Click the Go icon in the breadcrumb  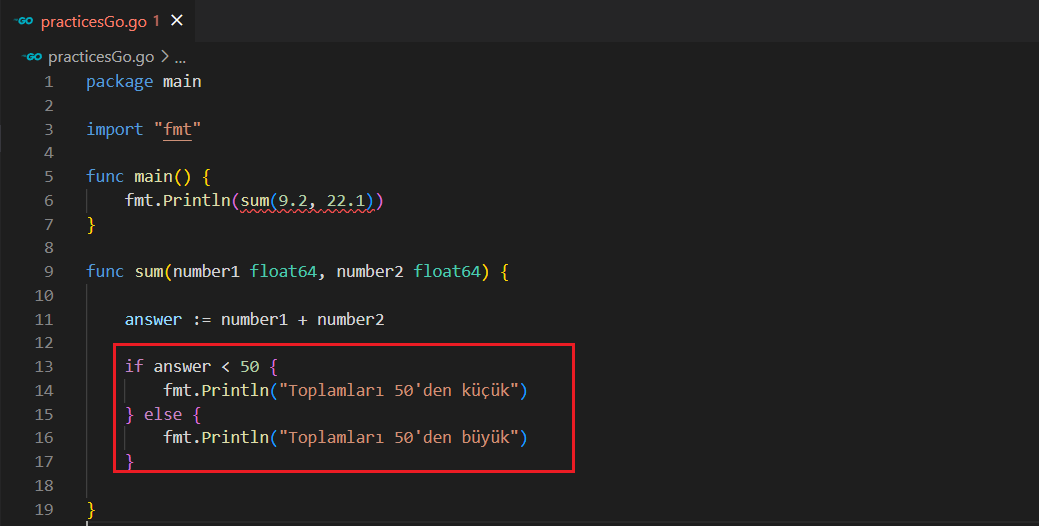(x=34, y=57)
